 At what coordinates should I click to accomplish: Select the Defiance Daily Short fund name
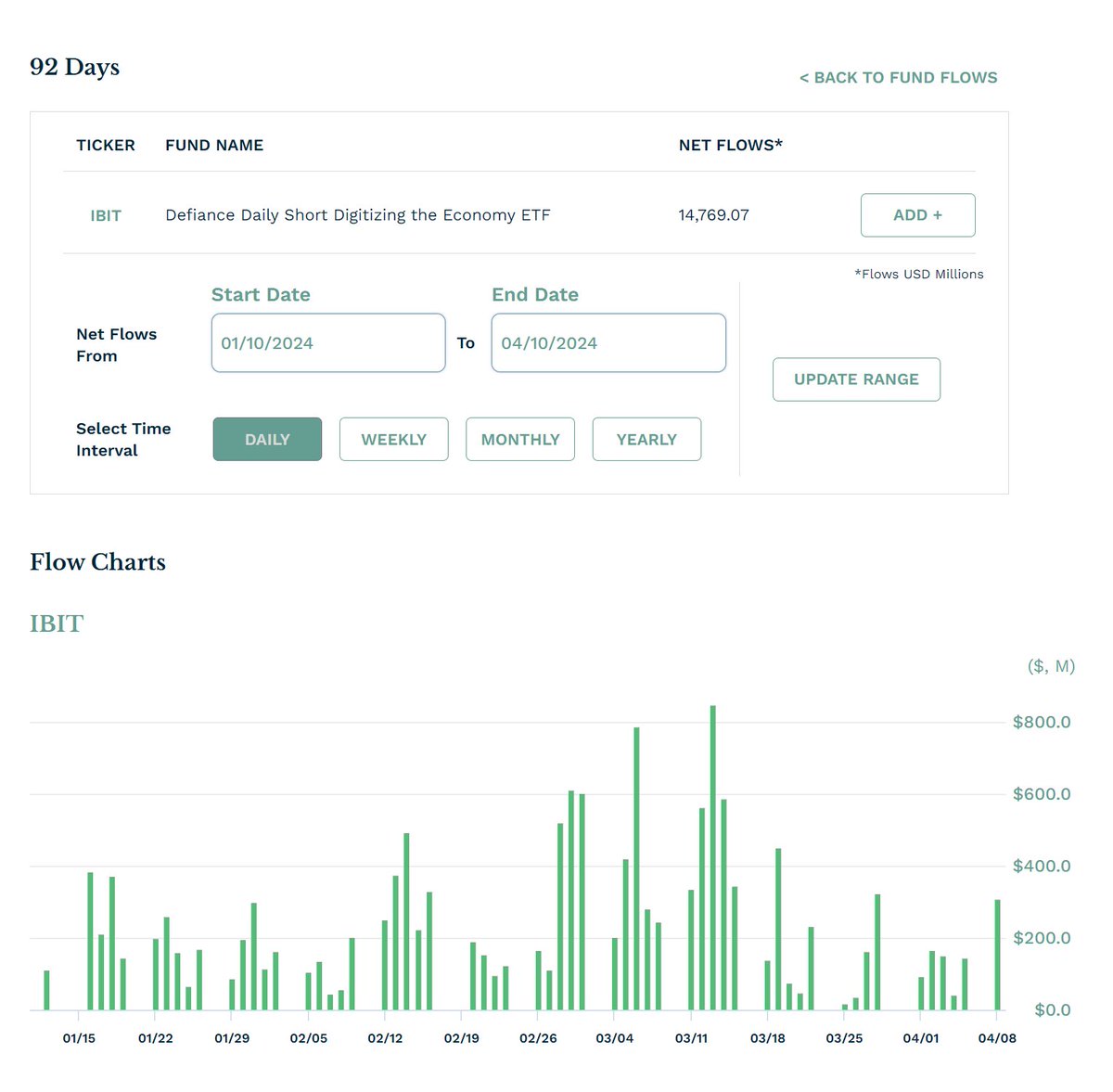(x=357, y=215)
